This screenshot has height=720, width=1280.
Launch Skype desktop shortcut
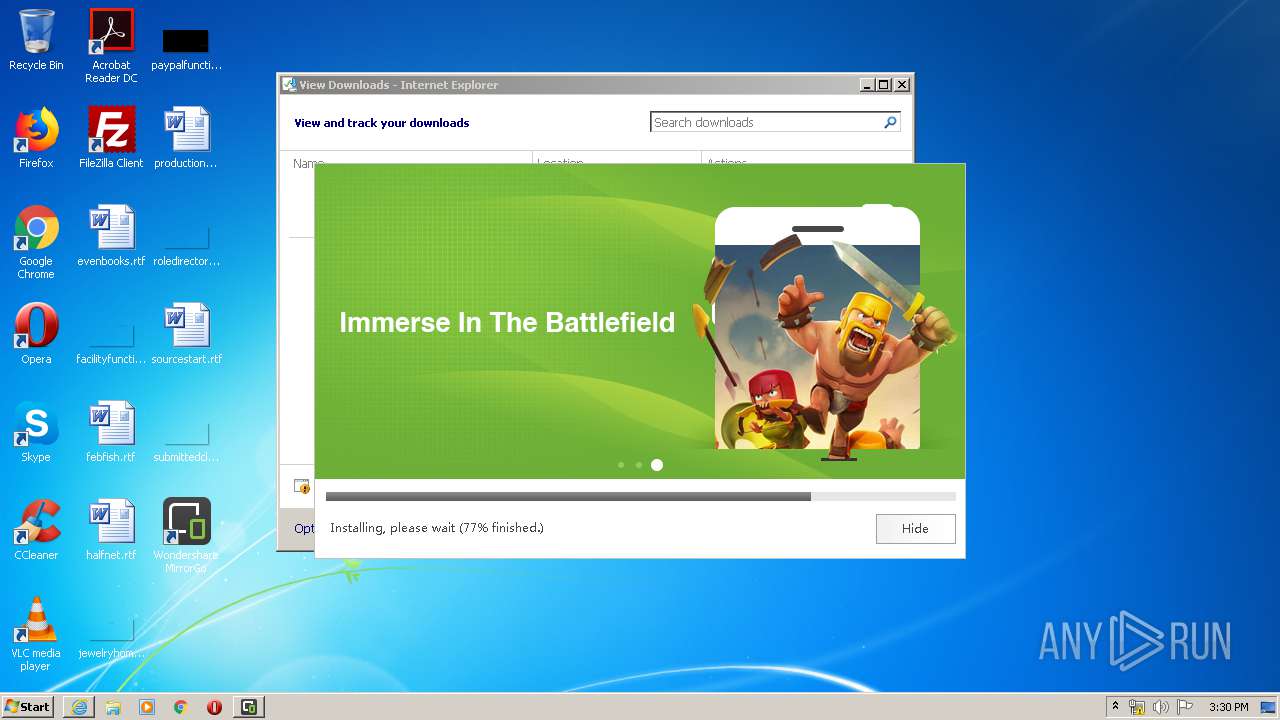click(36, 432)
